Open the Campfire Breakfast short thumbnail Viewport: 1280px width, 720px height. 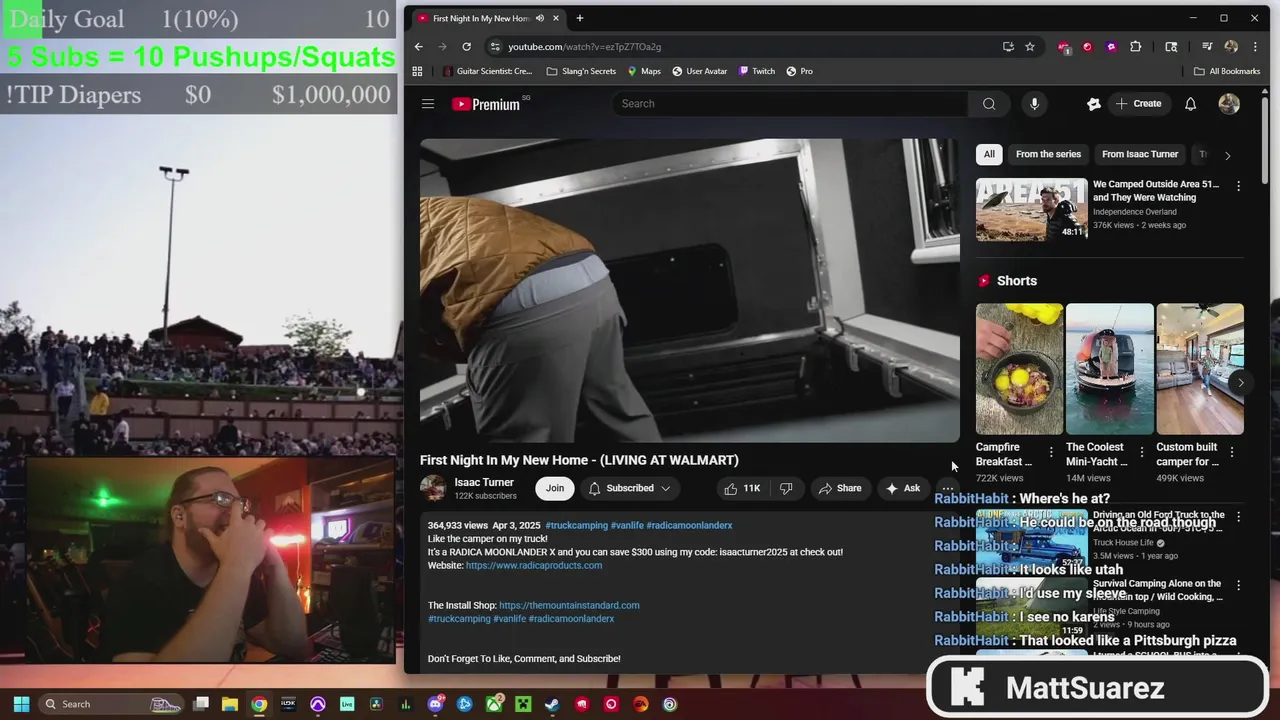(1019, 369)
